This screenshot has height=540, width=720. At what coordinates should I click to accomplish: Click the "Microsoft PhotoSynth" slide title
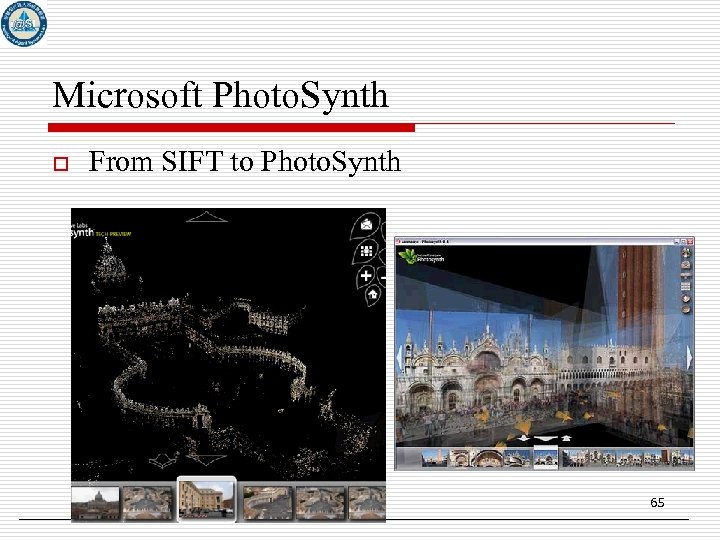click(x=220, y=96)
